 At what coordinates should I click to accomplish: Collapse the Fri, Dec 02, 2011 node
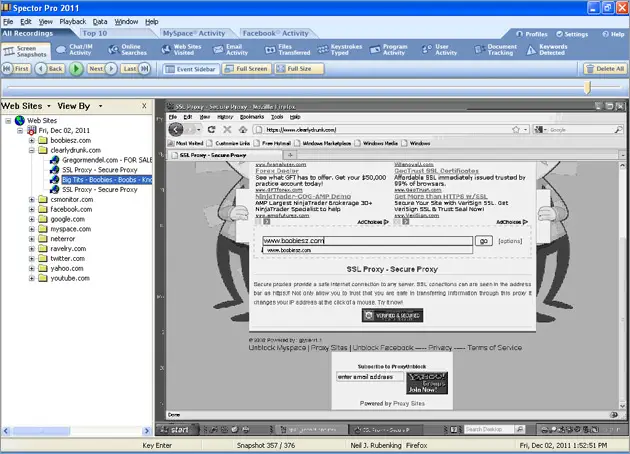tap(20, 131)
